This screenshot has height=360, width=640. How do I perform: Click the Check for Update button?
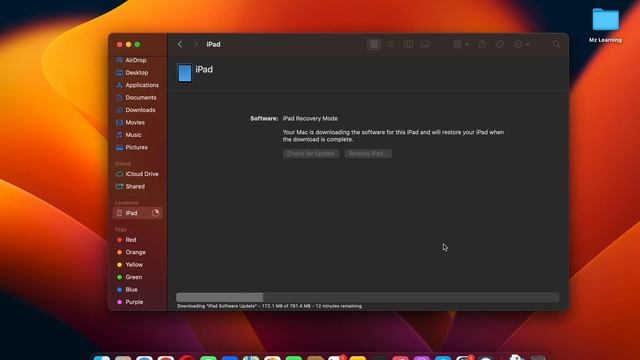click(x=311, y=153)
